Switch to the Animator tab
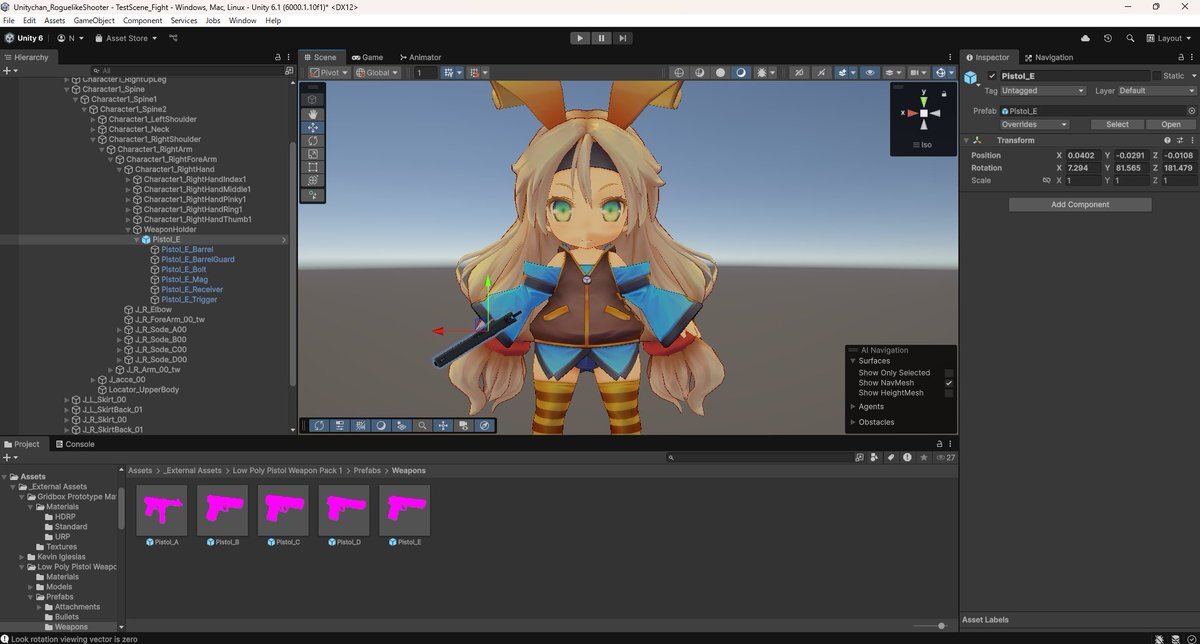The image size is (1200, 644). [x=420, y=57]
